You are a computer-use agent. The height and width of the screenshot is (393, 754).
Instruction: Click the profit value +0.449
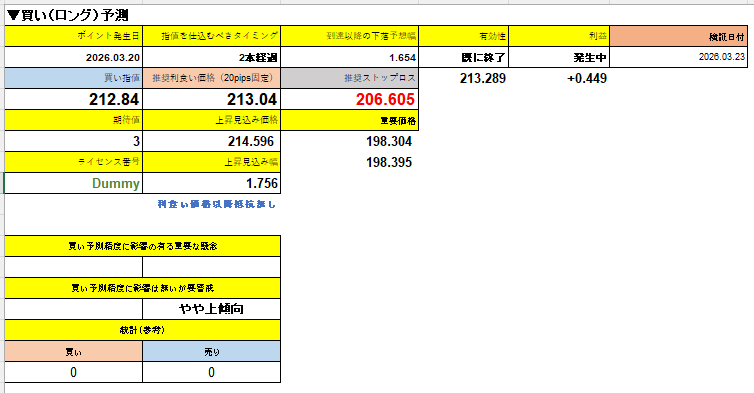587,78
